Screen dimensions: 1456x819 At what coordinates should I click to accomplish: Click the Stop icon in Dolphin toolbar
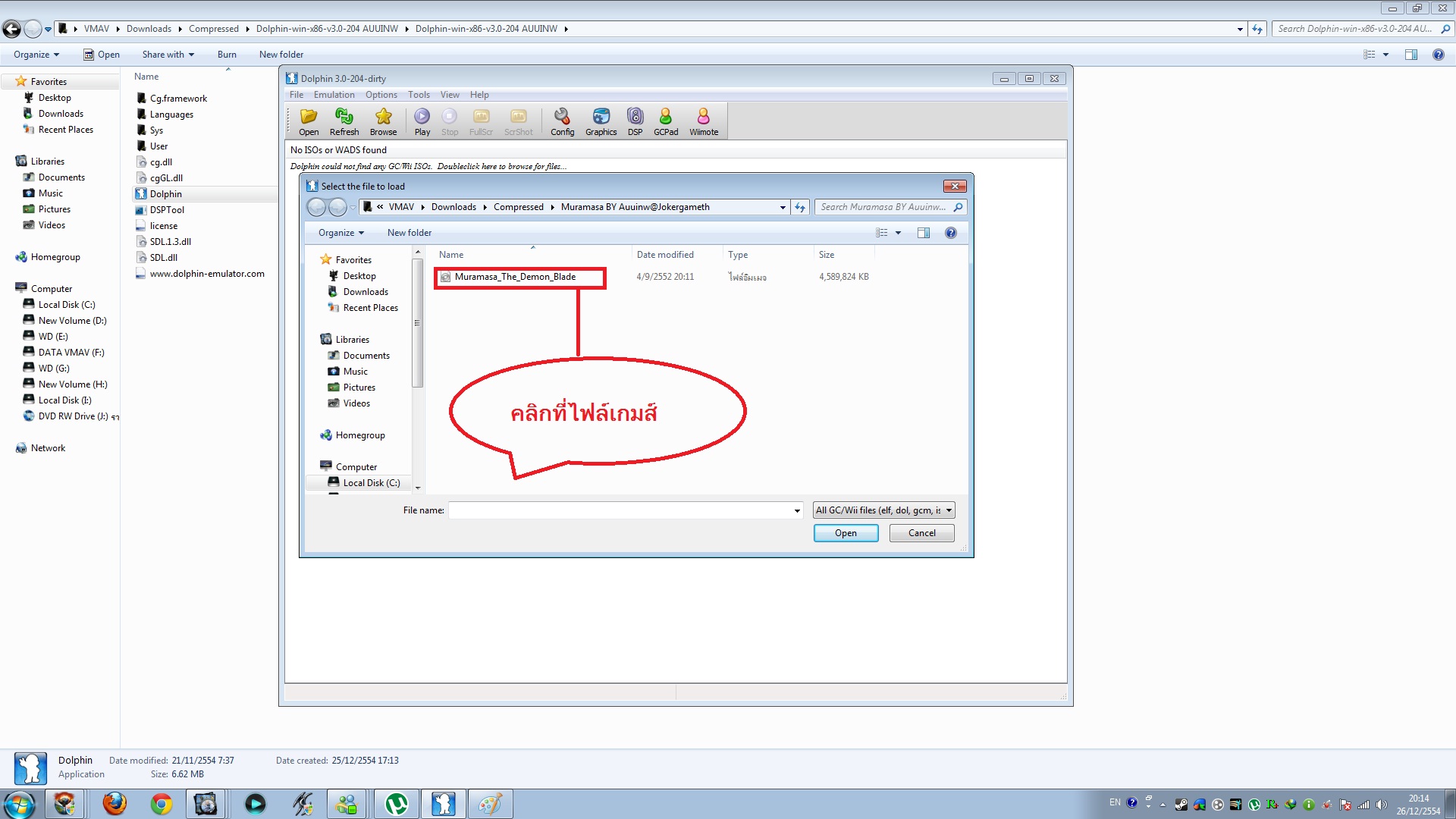450,121
